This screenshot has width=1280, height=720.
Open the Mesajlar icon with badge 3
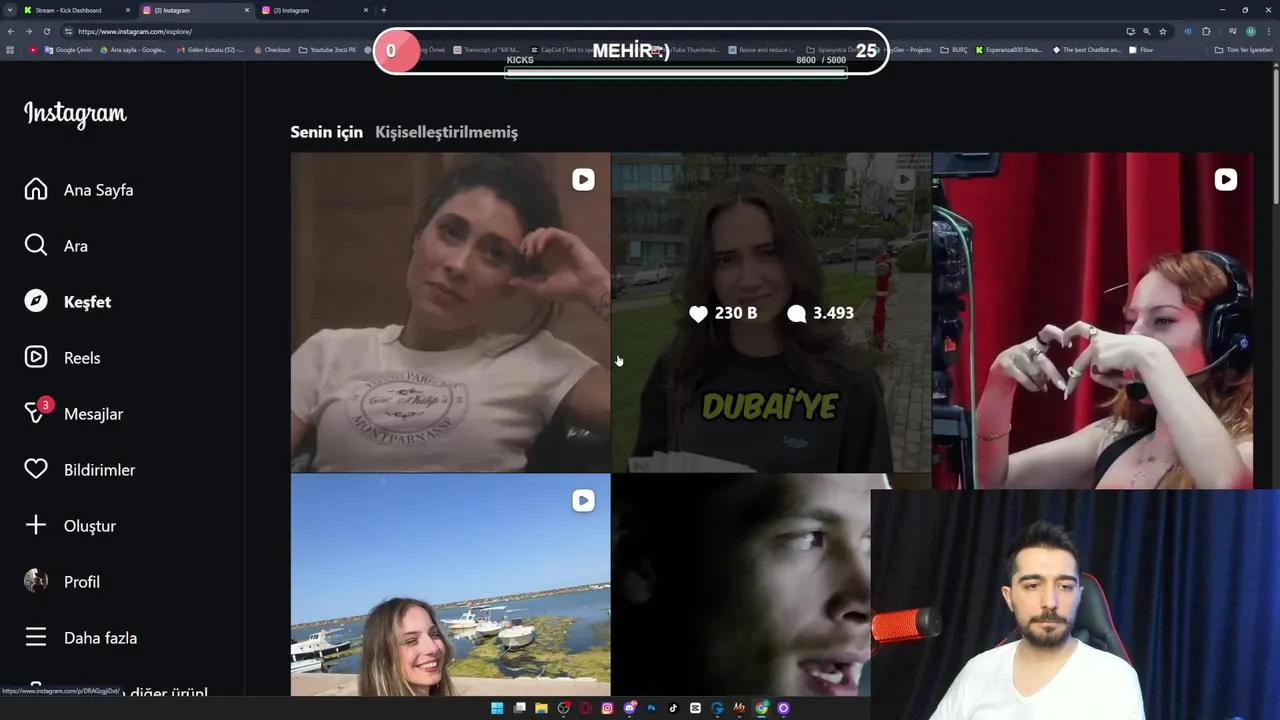click(x=36, y=412)
